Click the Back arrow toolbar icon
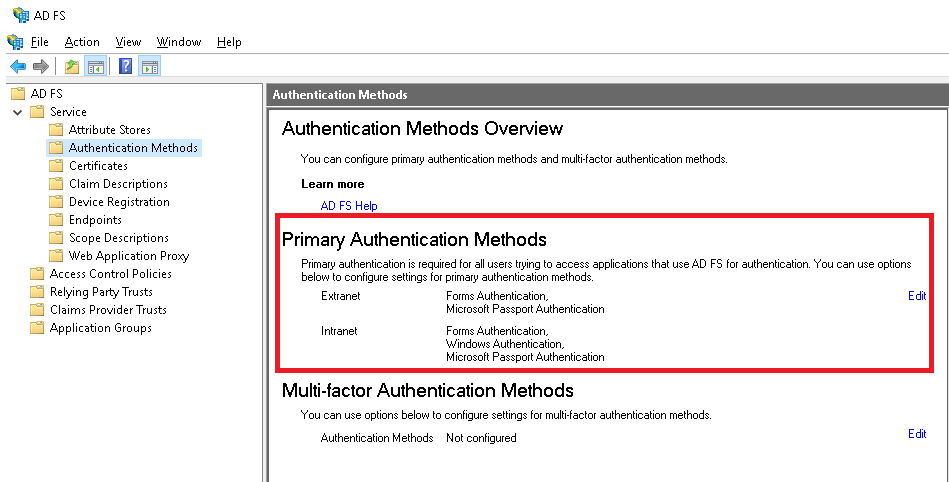949x482 pixels. [x=18, y=67]
